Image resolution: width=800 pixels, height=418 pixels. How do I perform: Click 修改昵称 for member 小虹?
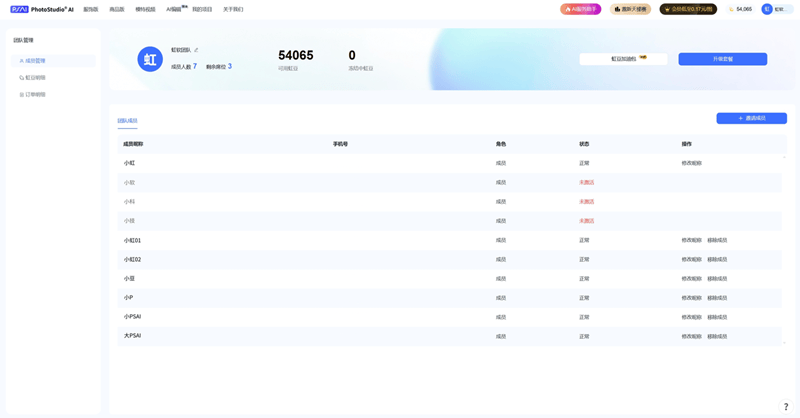[691, 163]
